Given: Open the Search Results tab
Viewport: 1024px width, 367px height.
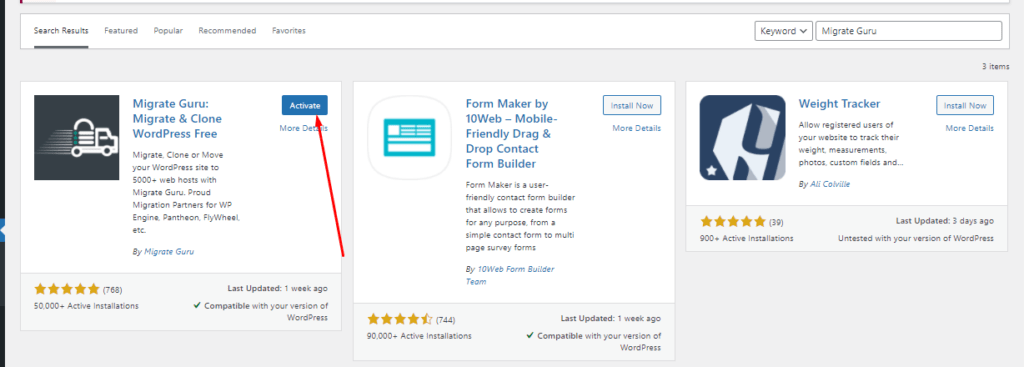Looking at the screenshot, I should (61, 31).
